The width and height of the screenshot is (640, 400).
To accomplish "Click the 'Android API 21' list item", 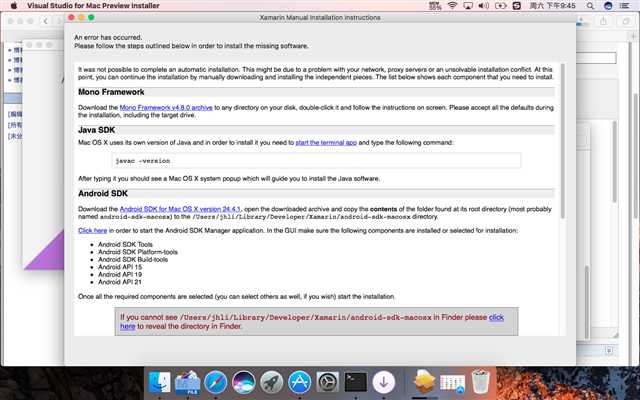I will click(120, 282).
